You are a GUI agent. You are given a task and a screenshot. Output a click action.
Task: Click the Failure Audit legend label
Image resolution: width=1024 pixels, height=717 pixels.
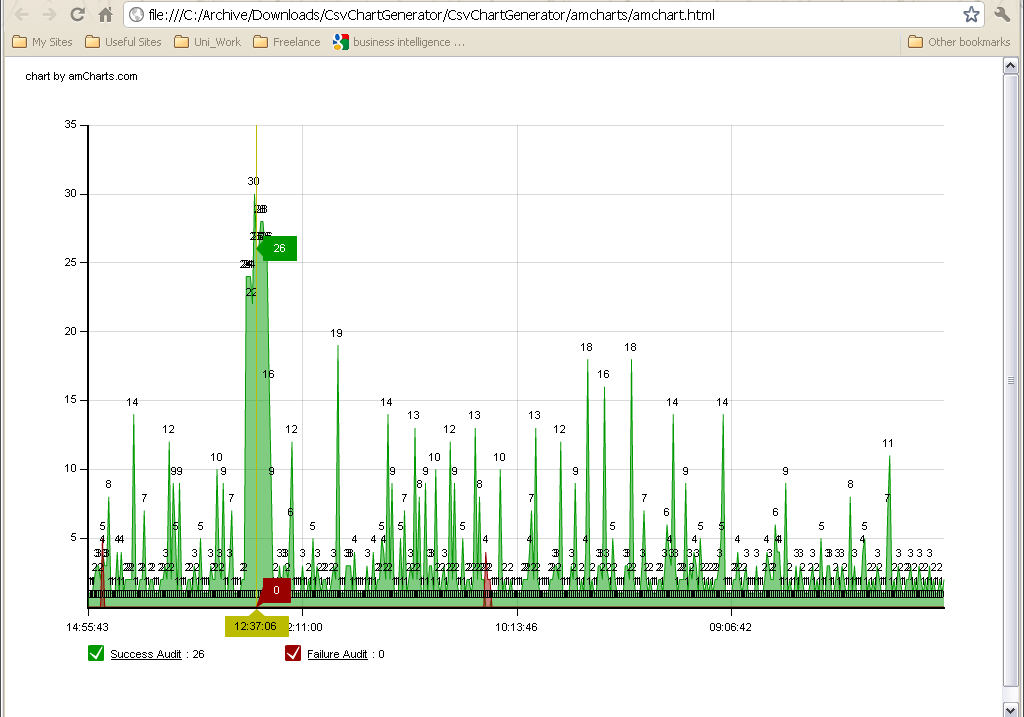click(x=337, y=654)
